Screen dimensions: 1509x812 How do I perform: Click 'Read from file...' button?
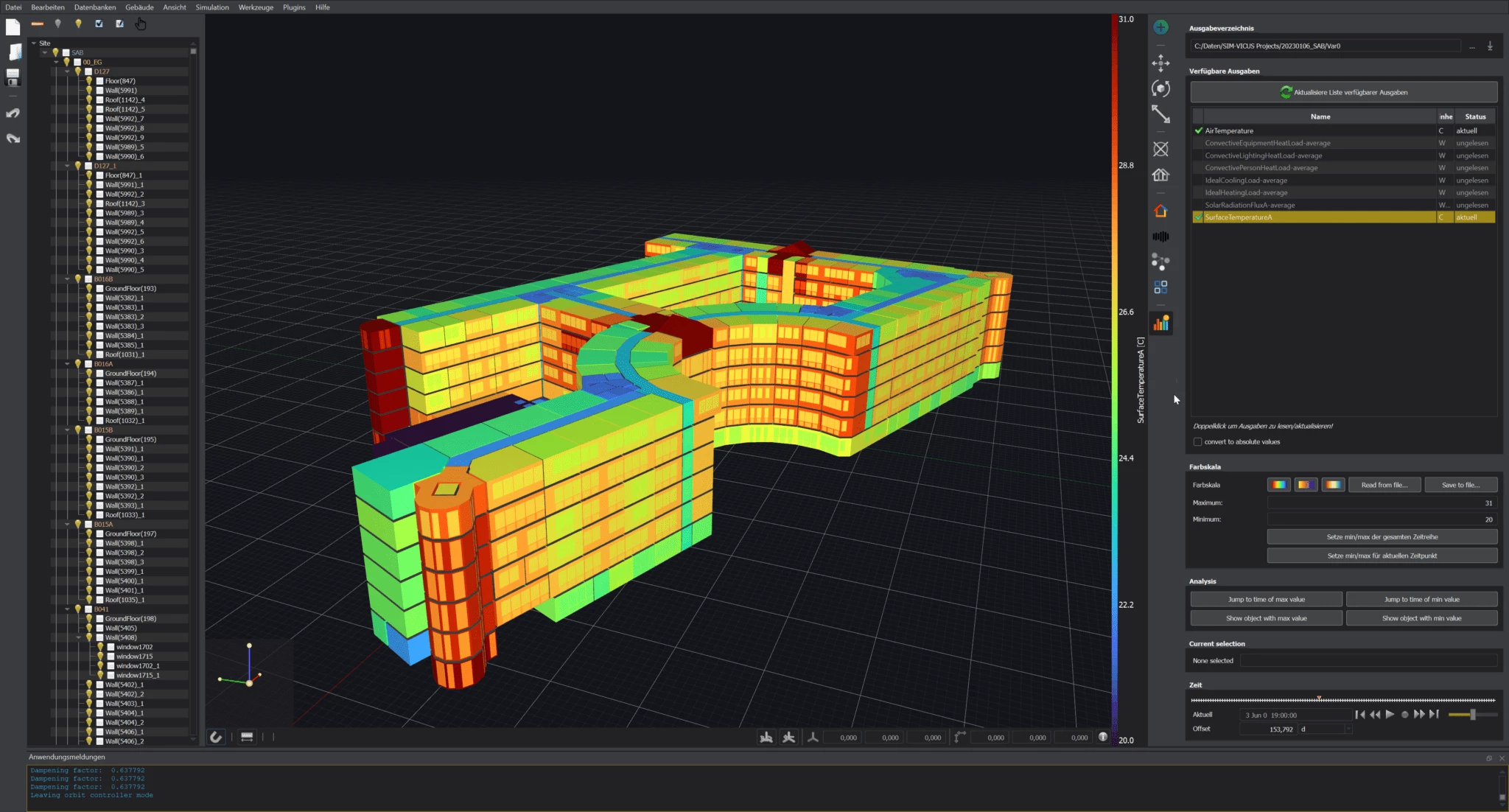[1384, 485]
